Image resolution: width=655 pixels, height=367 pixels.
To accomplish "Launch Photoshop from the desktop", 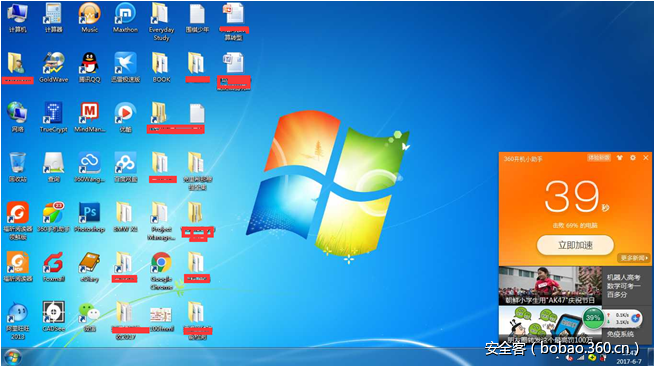I will (89, 217).
